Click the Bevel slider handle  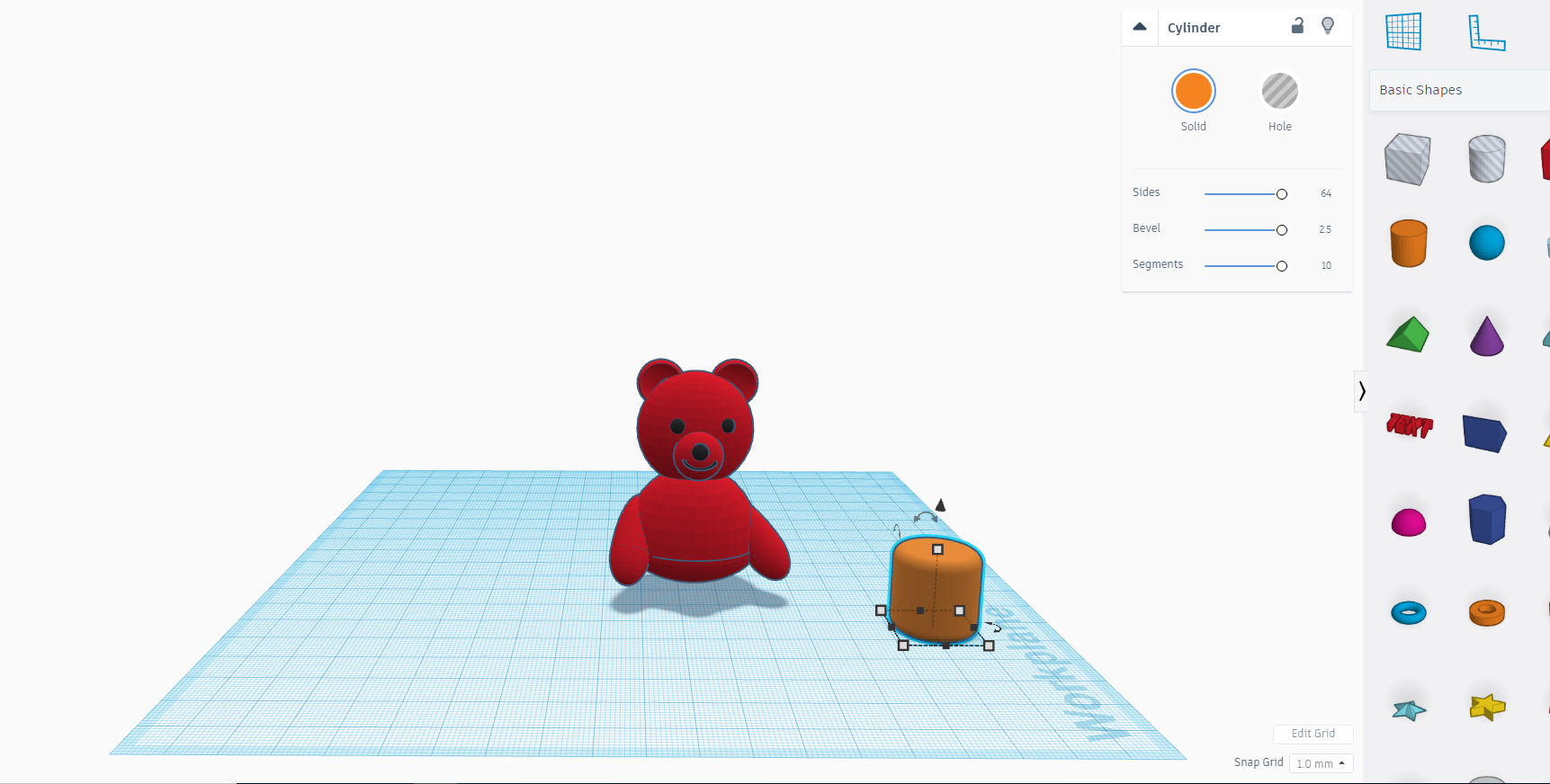(1282, 230)
